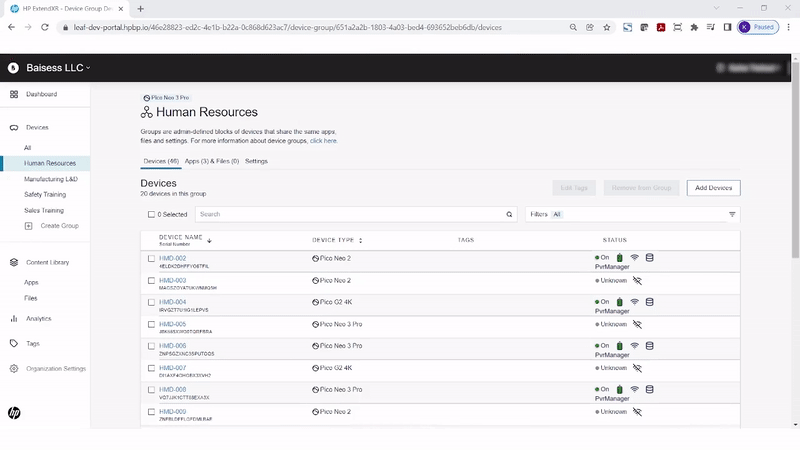
Task: Open Manufacturing L&D group in sidebar
Action: (x=51, y=179)
